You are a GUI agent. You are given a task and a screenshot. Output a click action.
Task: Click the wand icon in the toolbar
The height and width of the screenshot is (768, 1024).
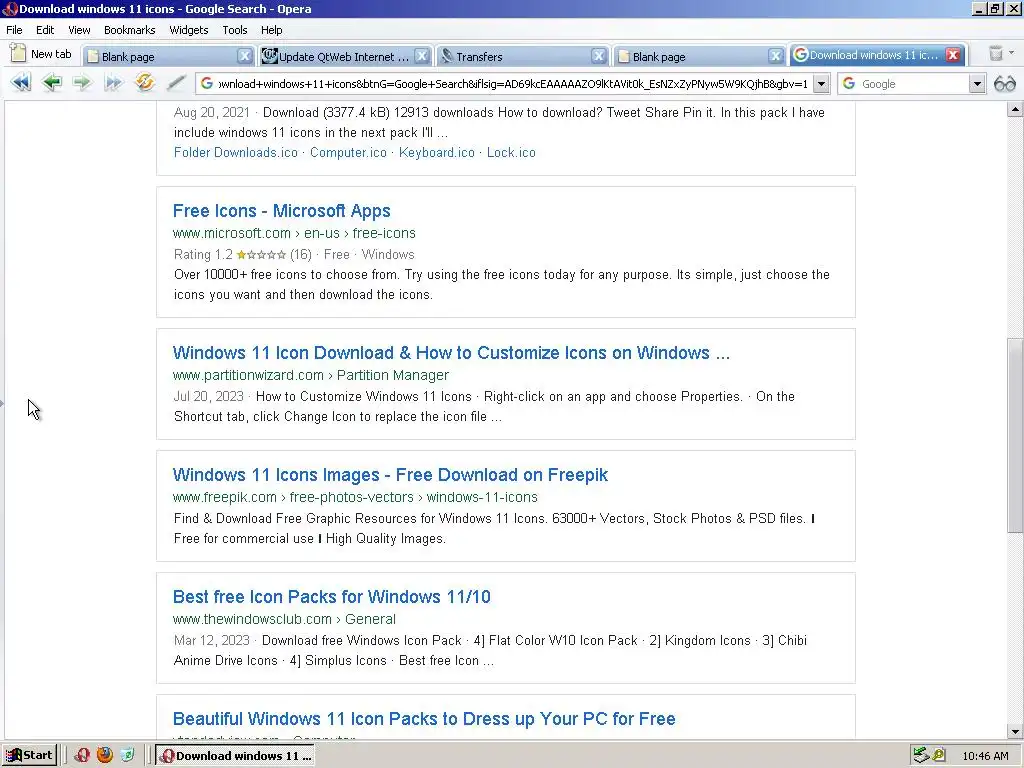click(176, 83)
